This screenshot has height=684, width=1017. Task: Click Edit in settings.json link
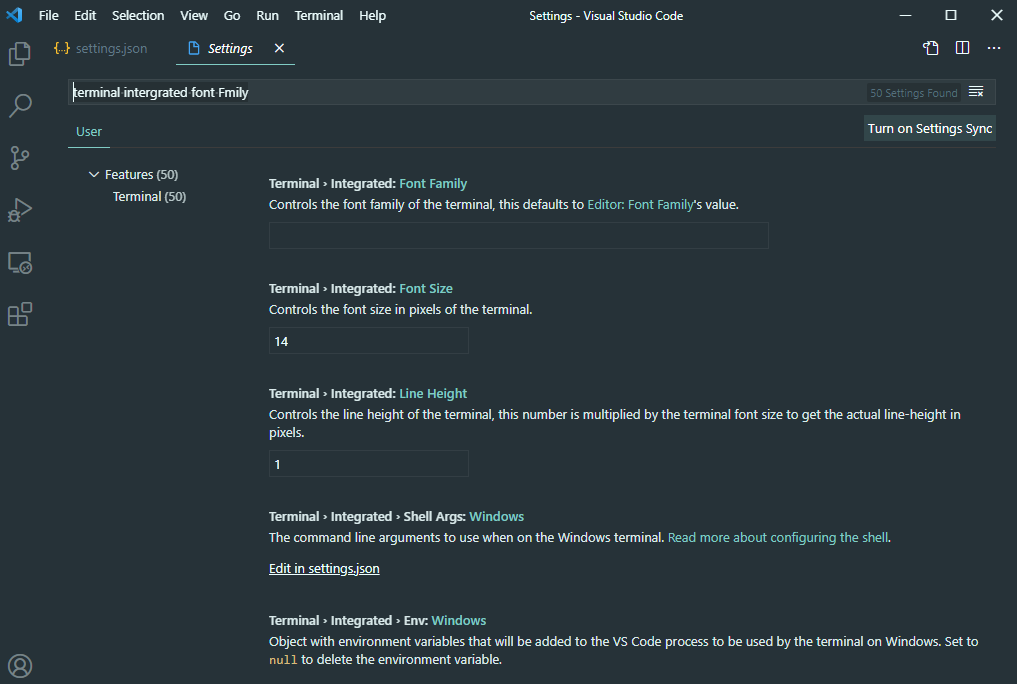point(324,569)
